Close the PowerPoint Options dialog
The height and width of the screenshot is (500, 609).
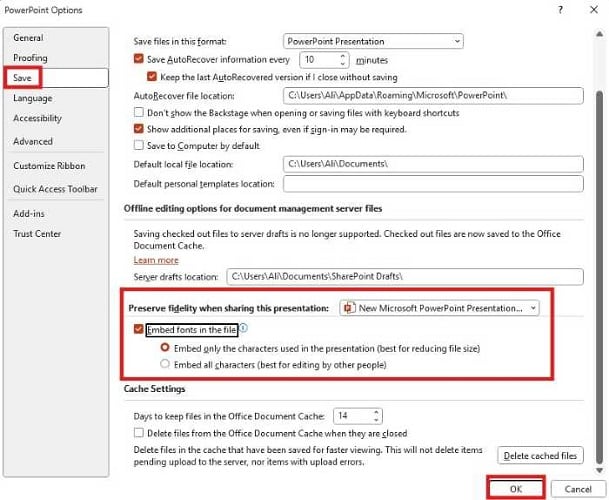tap(594, 10)
